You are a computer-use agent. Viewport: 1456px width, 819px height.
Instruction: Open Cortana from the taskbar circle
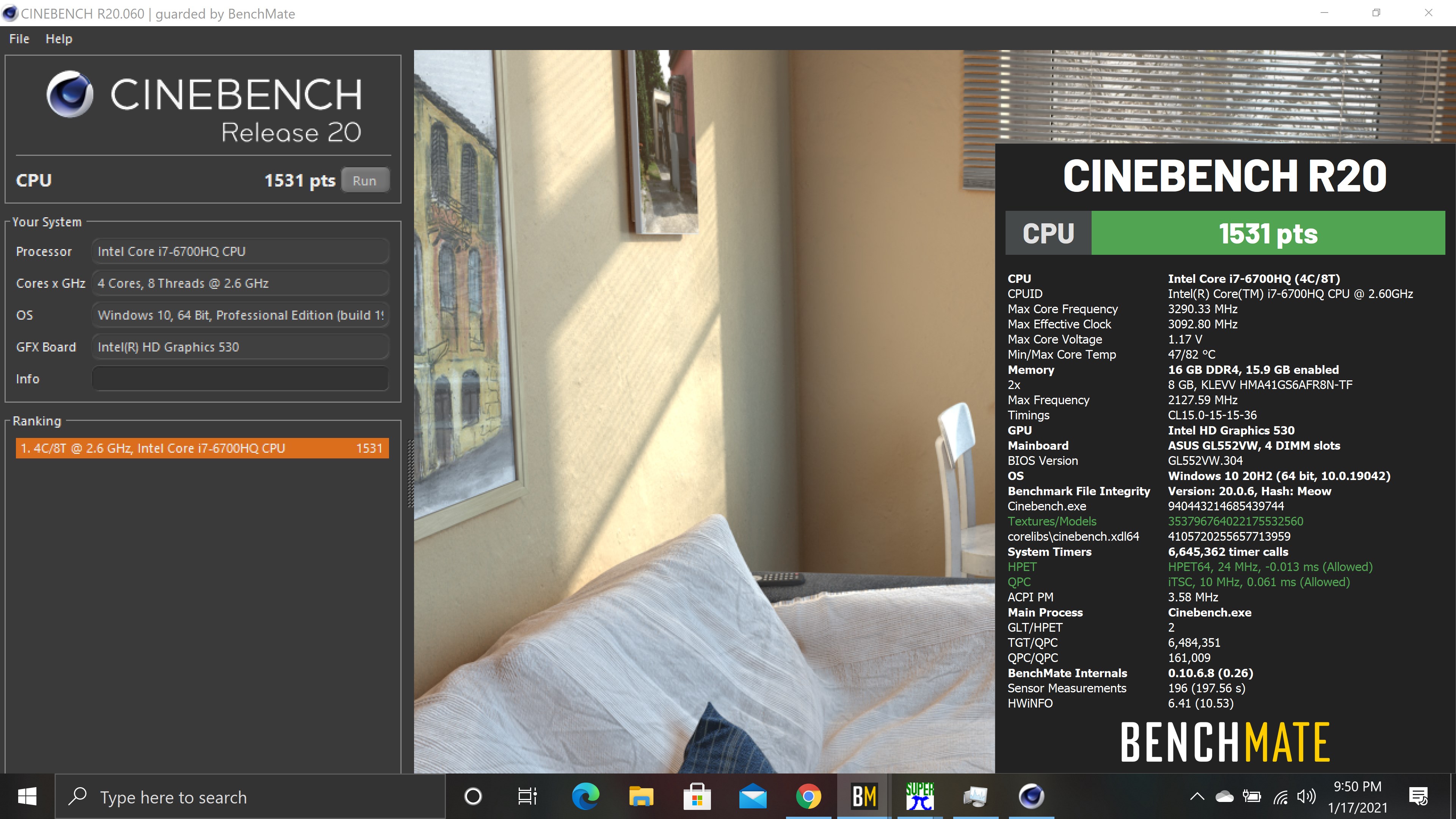pyautogui.click(x=472, y=796)
